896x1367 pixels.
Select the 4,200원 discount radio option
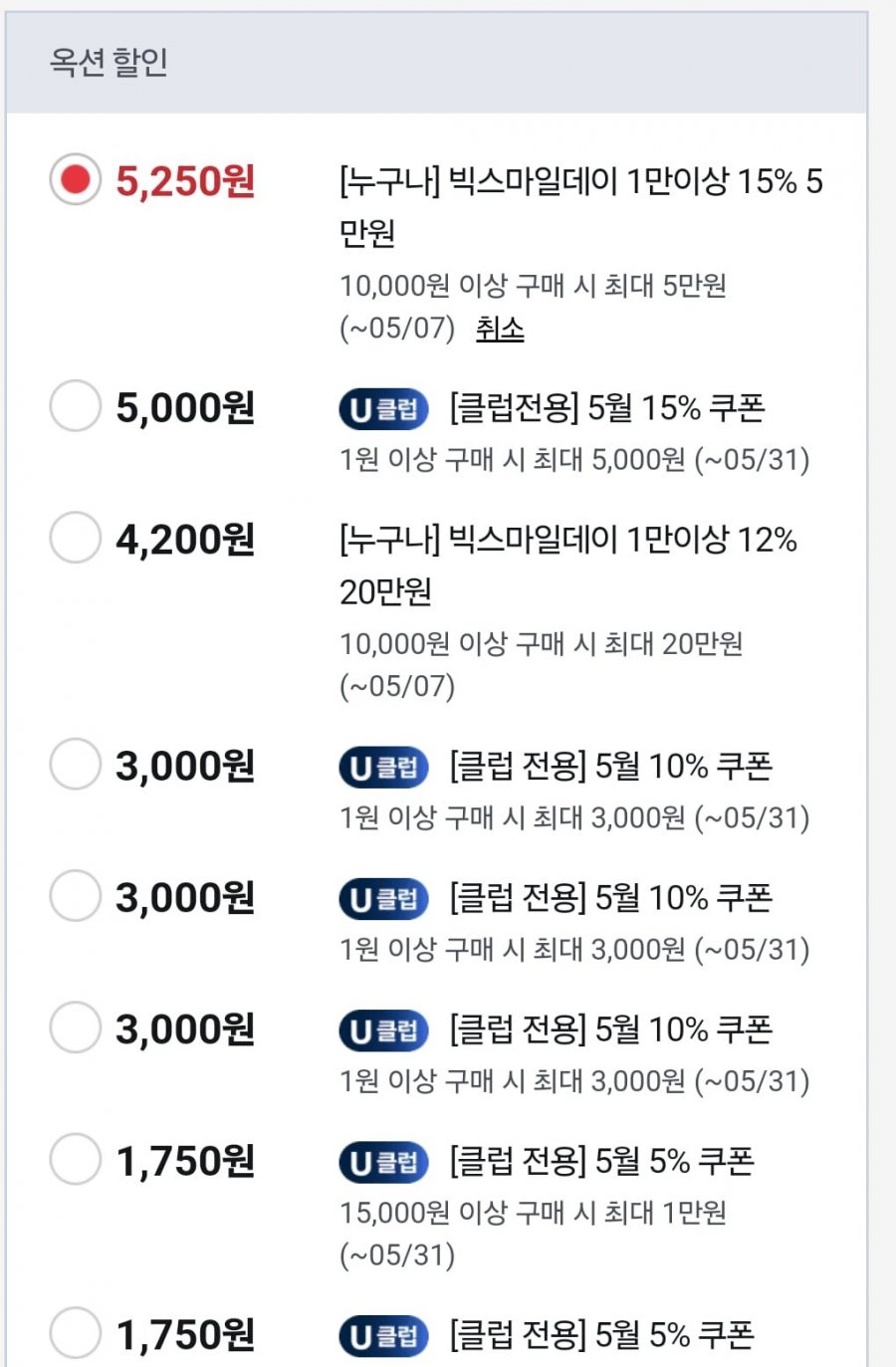(76, 538)
